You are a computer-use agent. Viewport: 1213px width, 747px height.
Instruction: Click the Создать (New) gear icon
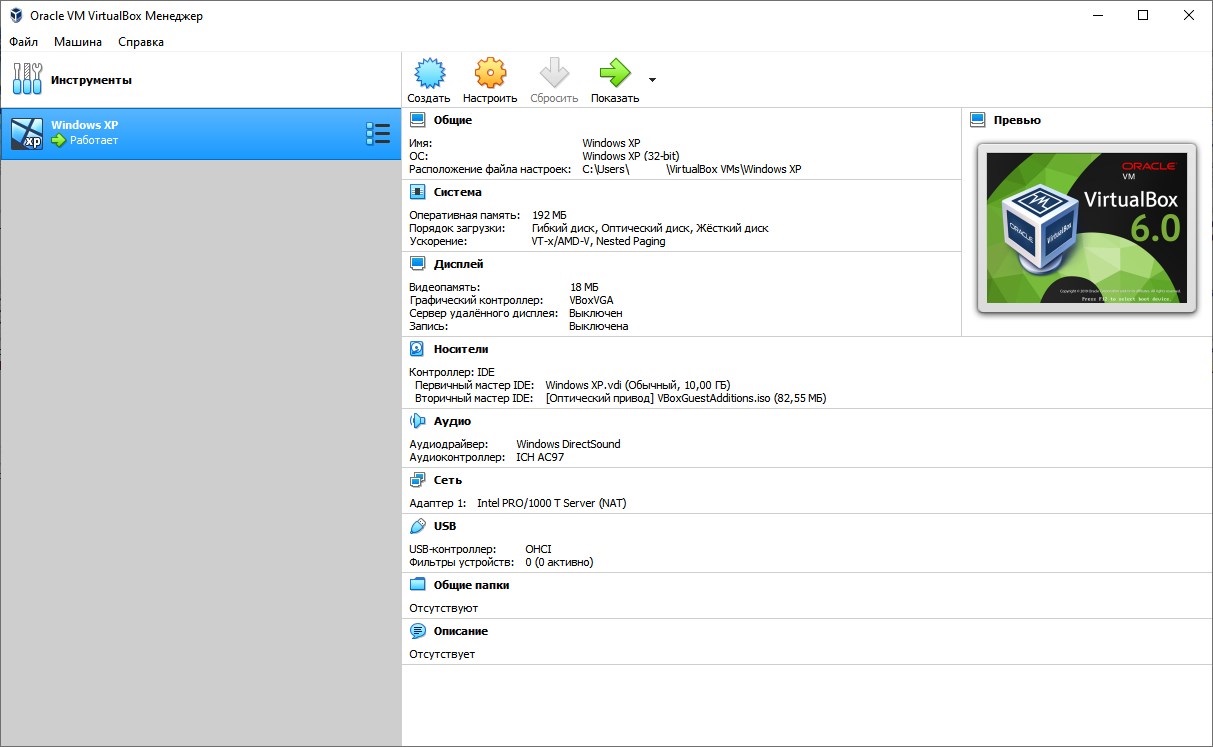pyautogui.click(x=428, y=73)
